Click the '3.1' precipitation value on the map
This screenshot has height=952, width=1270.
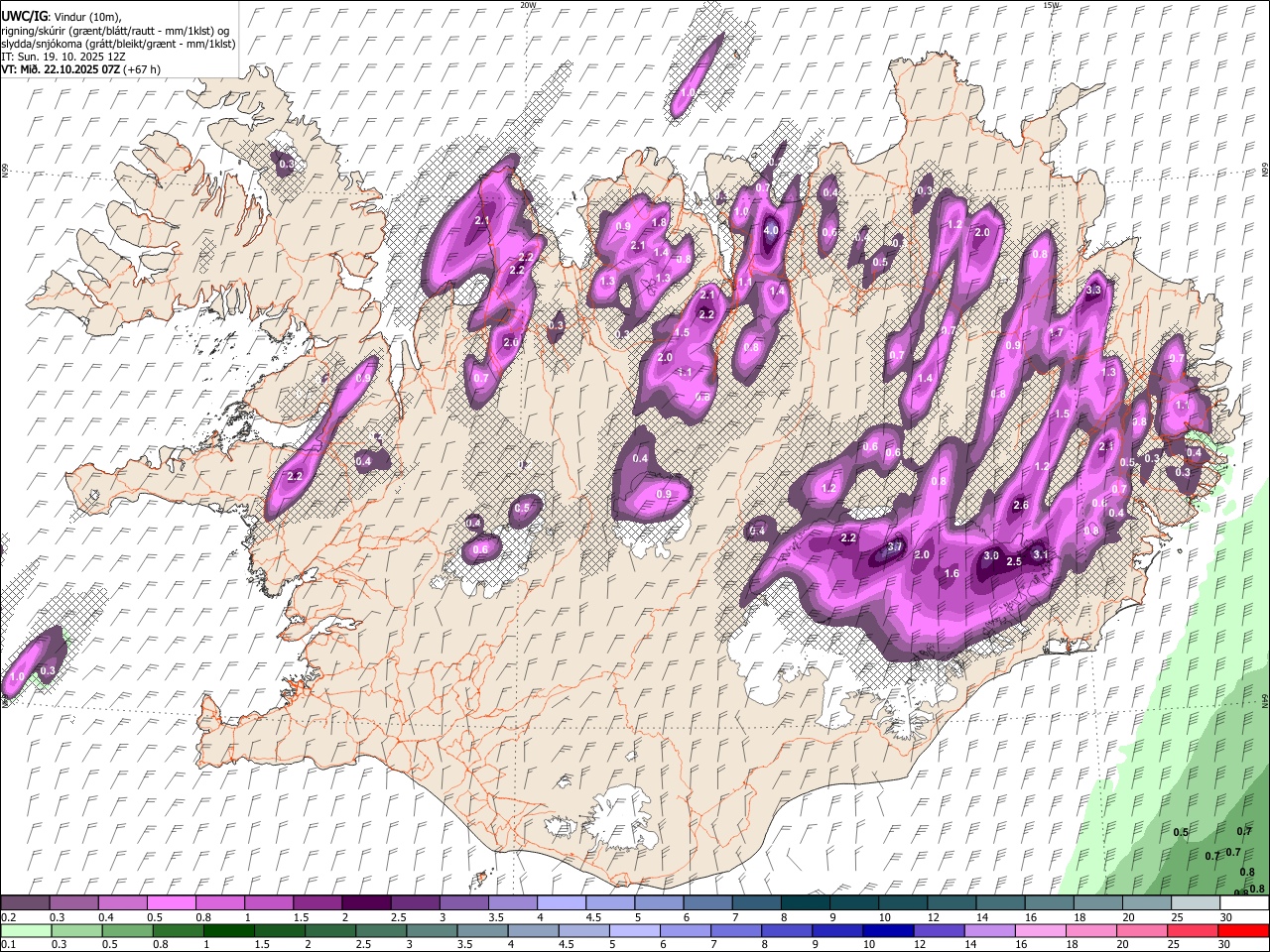[1040, 554]
